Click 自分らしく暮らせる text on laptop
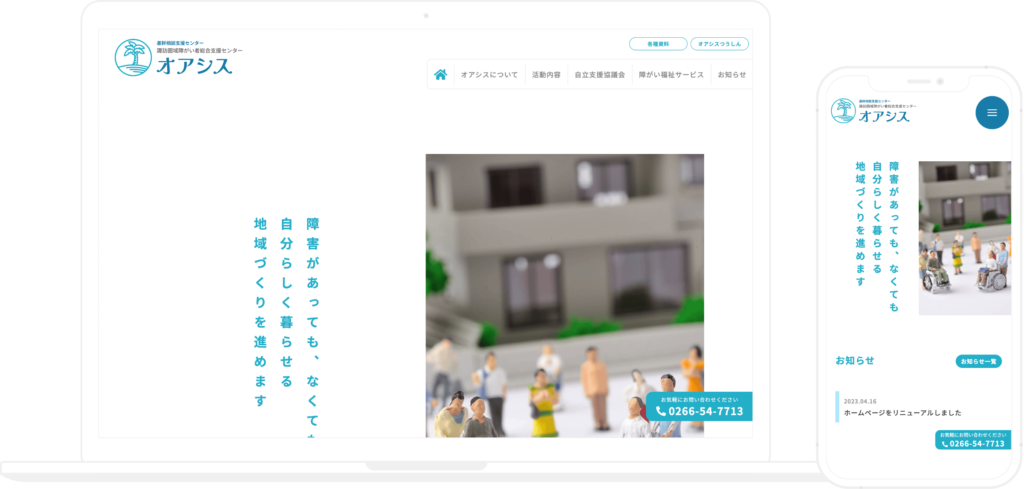 (286, 302)
